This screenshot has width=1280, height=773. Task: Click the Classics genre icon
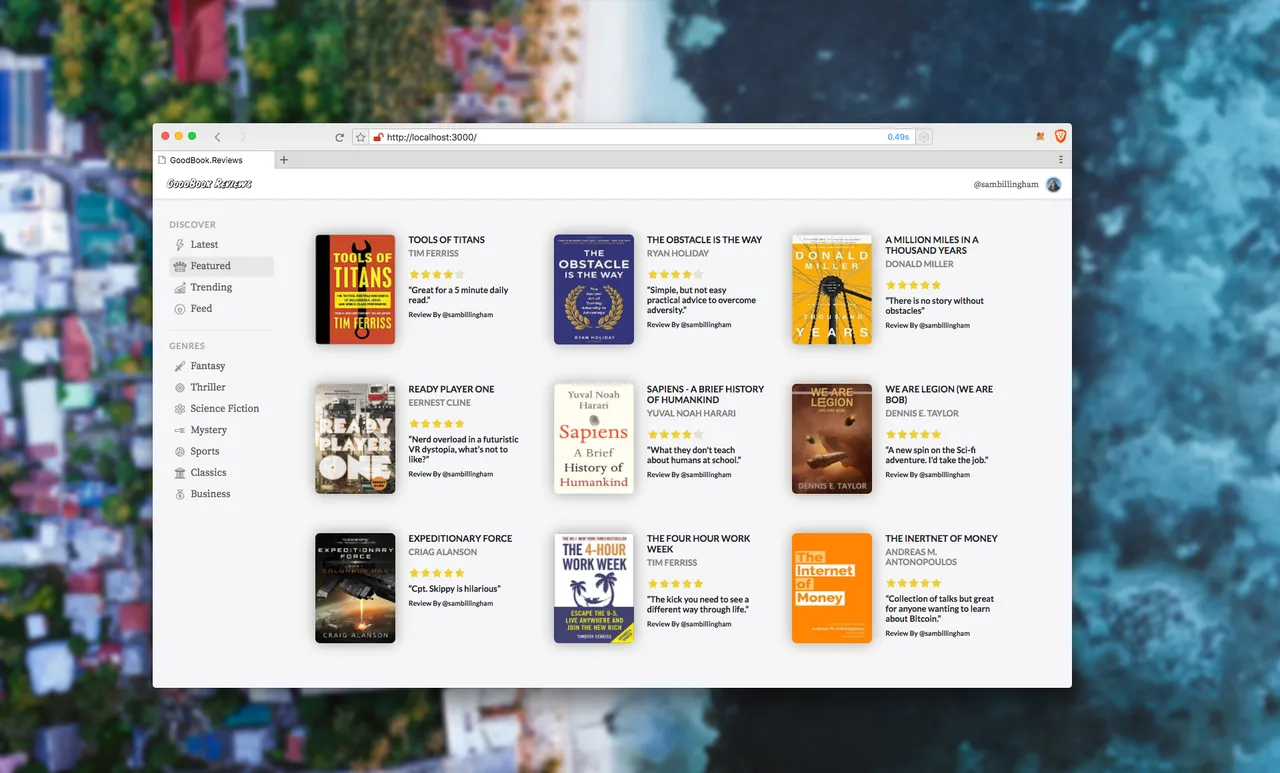(x=180, y=473)
